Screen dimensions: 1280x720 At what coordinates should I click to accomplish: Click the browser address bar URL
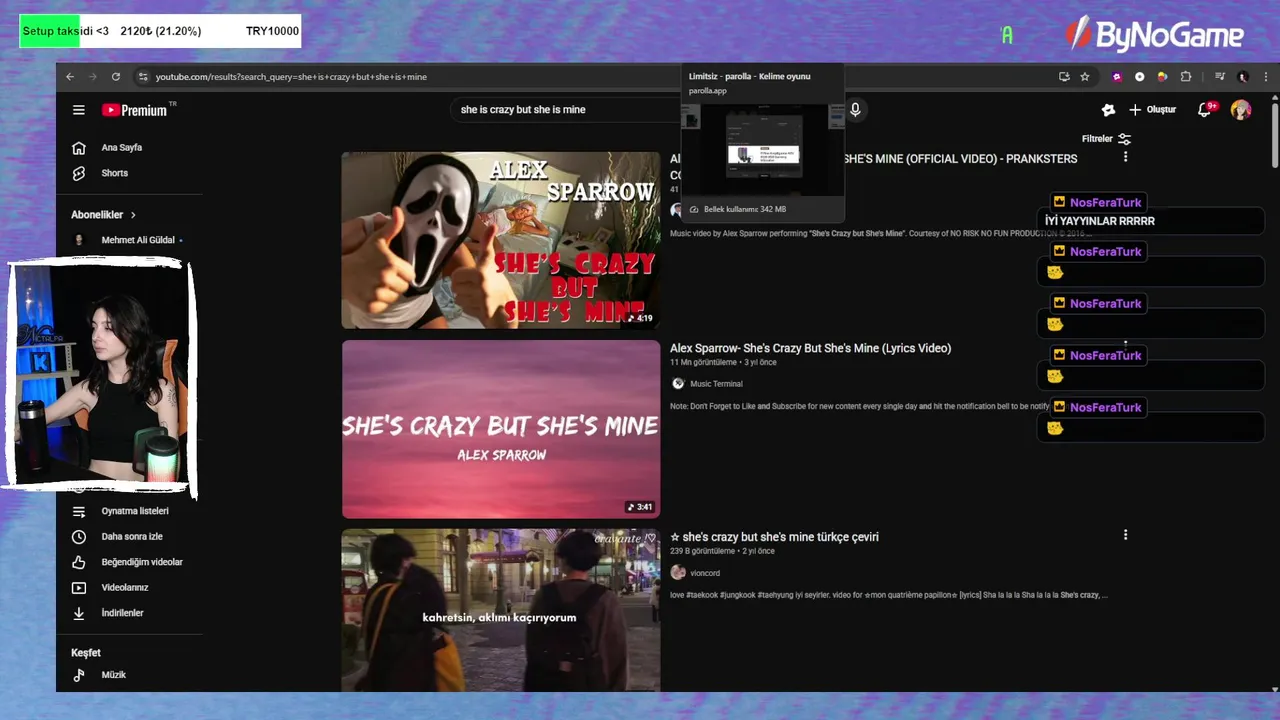[291, 77]
